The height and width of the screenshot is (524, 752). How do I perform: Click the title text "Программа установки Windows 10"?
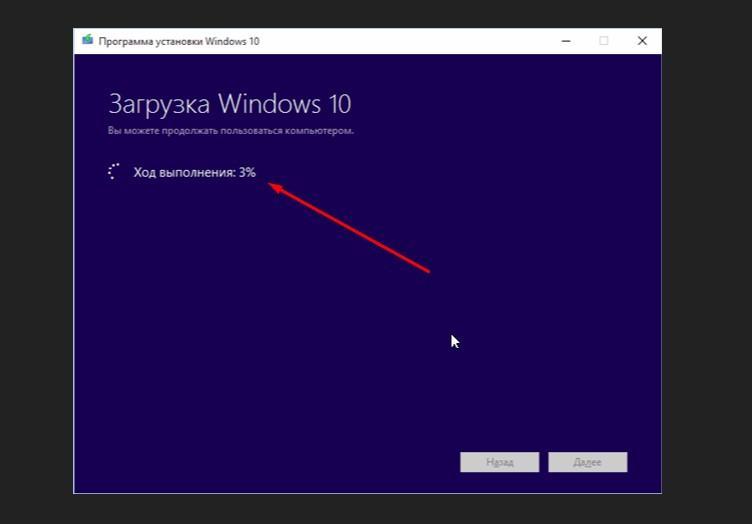click(179, 41)
